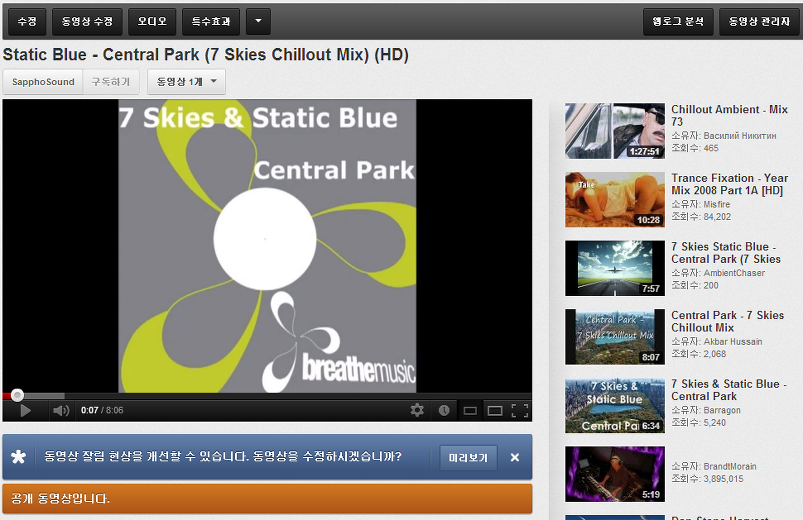This screenshot has height=520, width=803.
Task: Open Central Park - 7 Skies Chillout Mix title
Action: point(727,321)
